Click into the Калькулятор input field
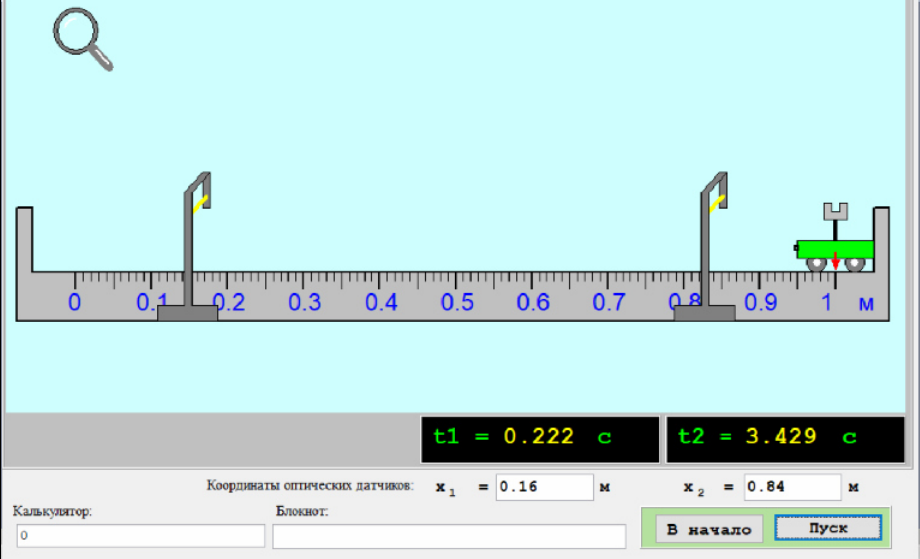 [x=141, y=536]
